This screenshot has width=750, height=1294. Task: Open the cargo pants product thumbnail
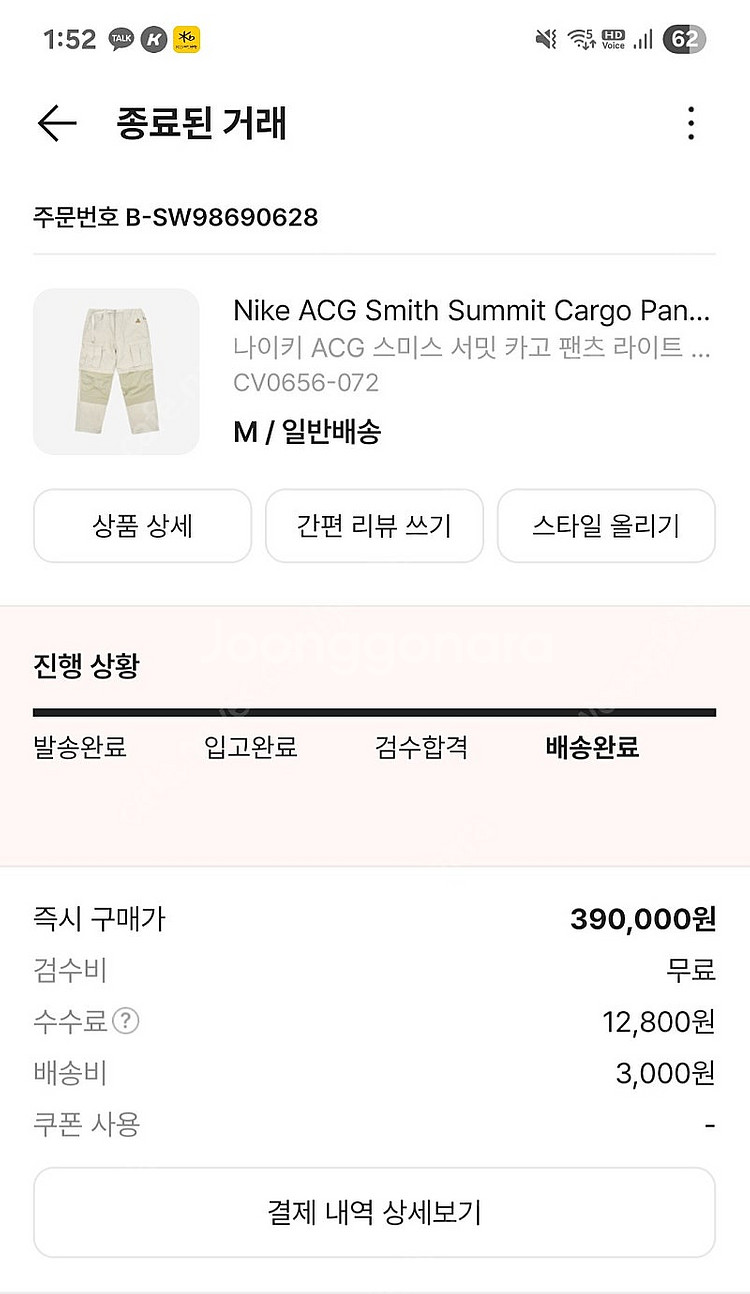tap(116, 372)
